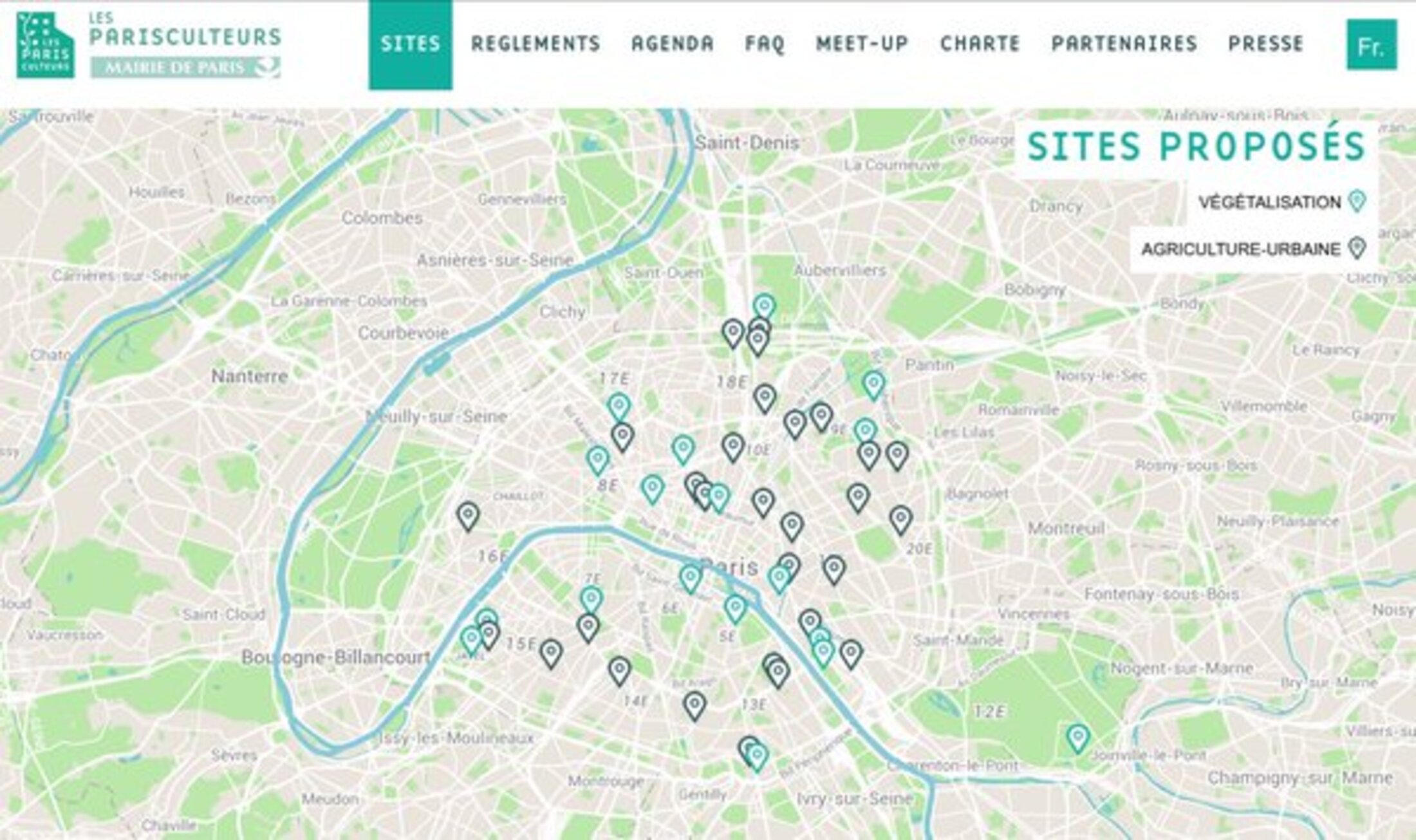Open the Sites tab
1416x840 pixels.
click(x=411, y=44)
